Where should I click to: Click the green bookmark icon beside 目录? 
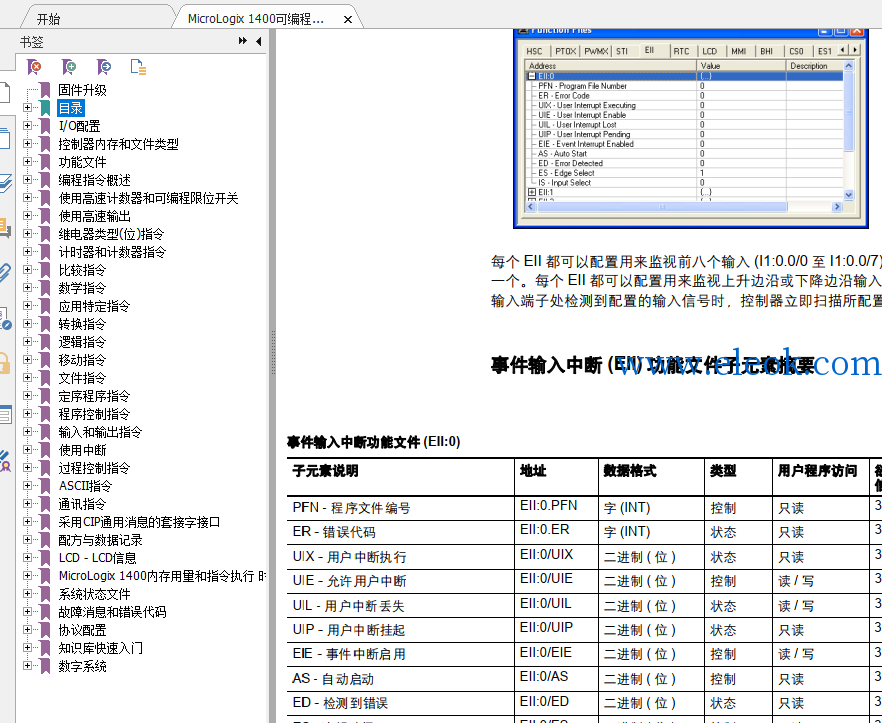(x=46, y=108)
